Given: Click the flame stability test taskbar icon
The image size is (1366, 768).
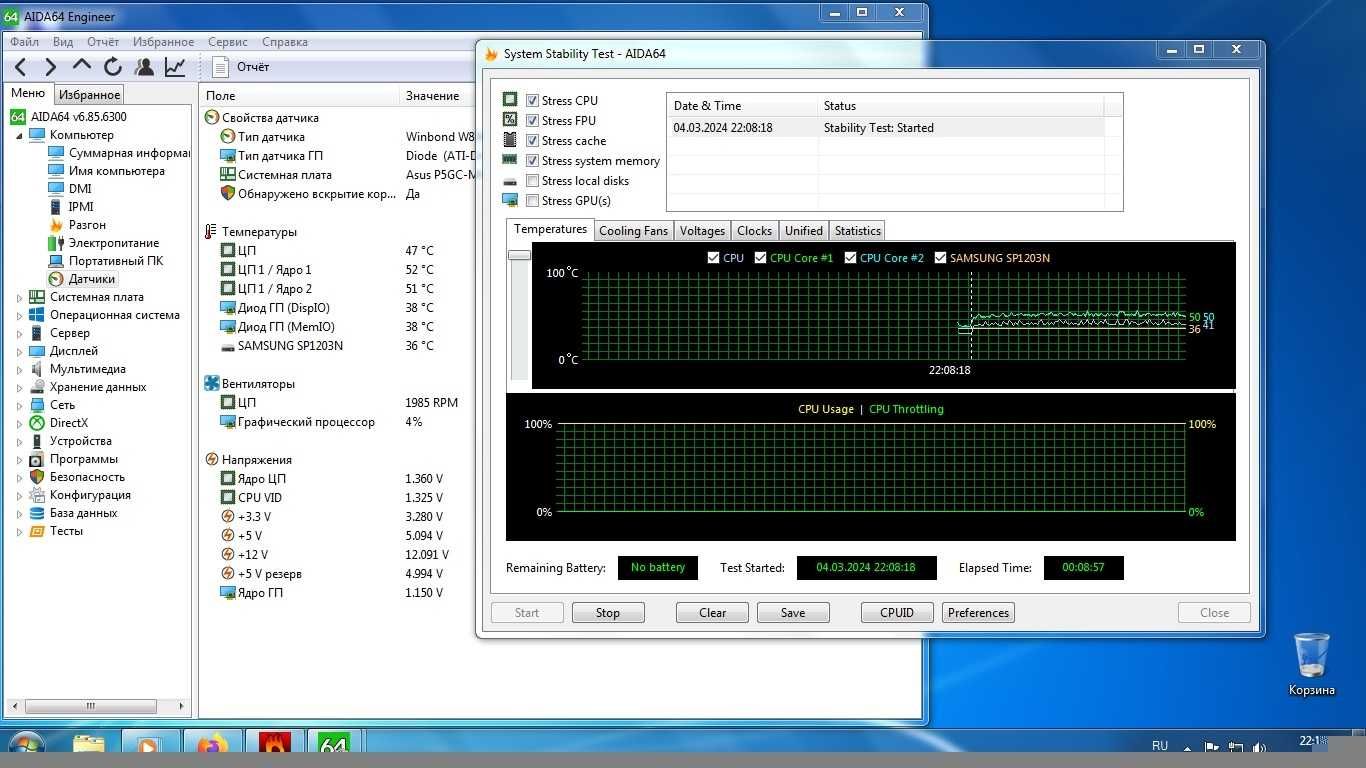Looking at the screenshot, I should pos(274,745).
